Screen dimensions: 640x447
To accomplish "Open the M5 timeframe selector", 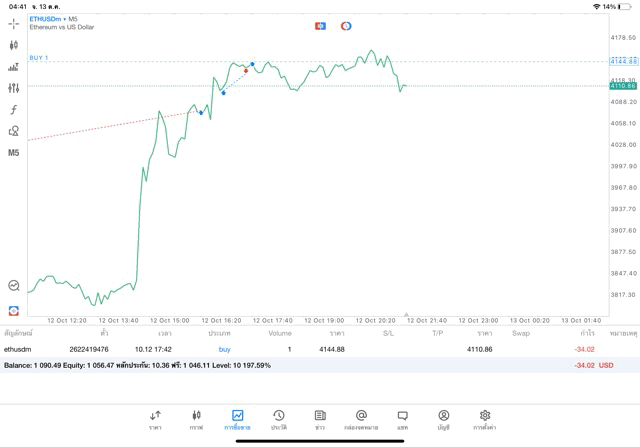I will pyautogui.click(x=13, y=153).
